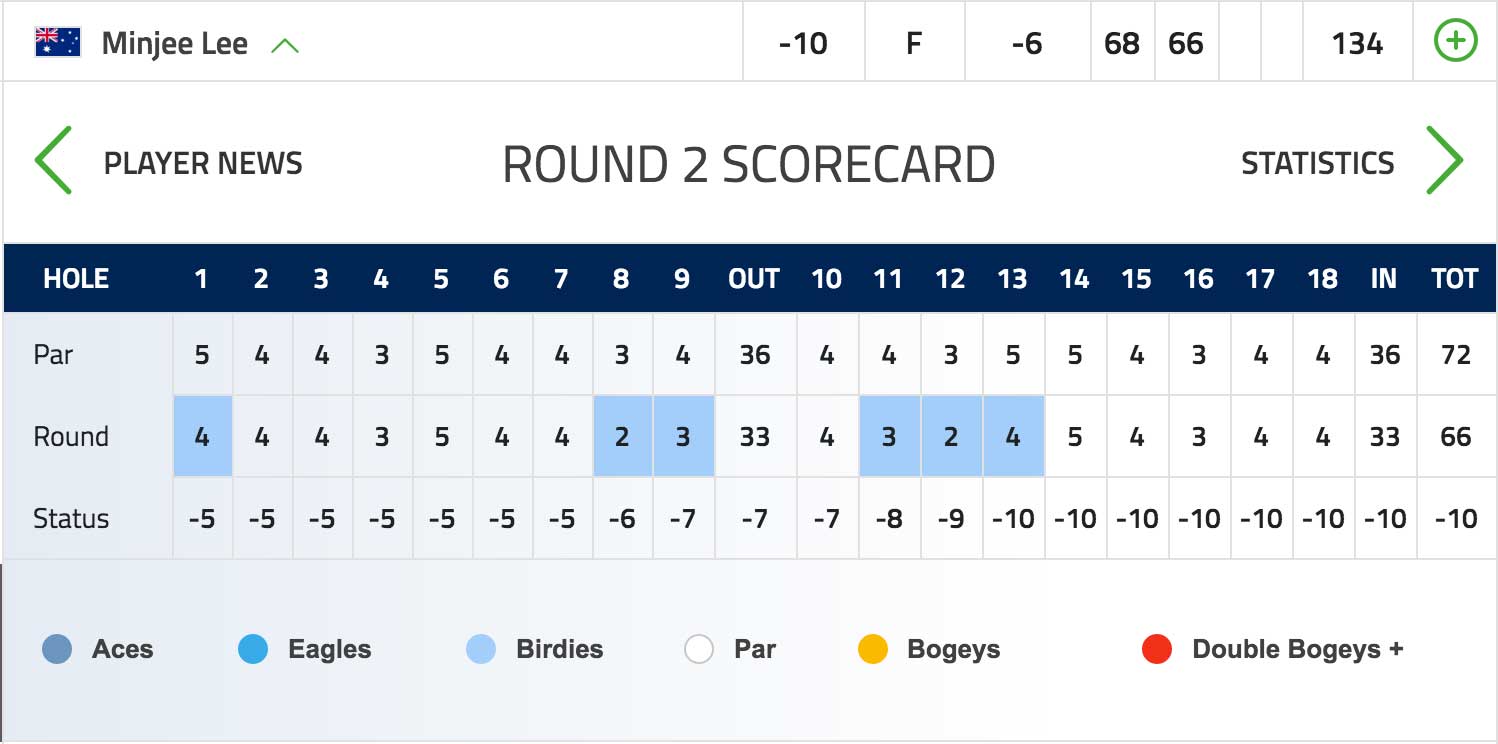Viewport: 1498px width, 744px height.
Task: Click the Birdies legend light blue dot
Action: pyautogui.click(x=481, y=650)
